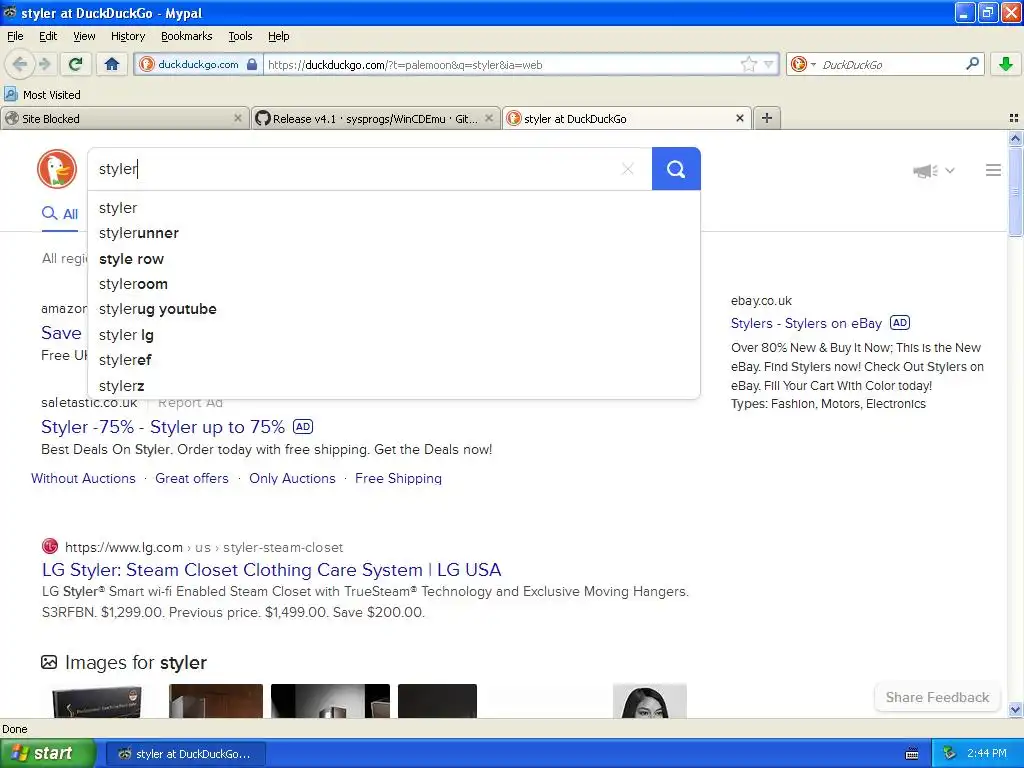1024x768 pixels.
Task: Open the Home page icon
Action: pos(112,64)
